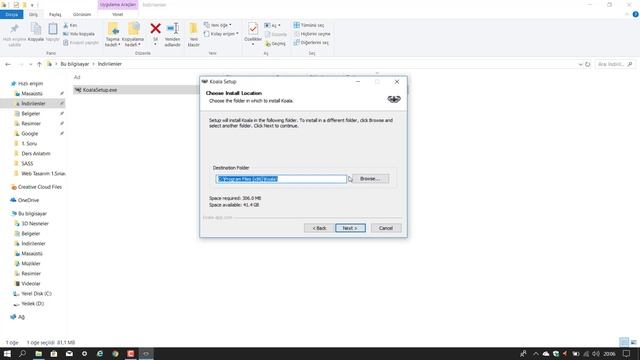Open recent locations dropdown beside nav arrows

coord(30,64)
